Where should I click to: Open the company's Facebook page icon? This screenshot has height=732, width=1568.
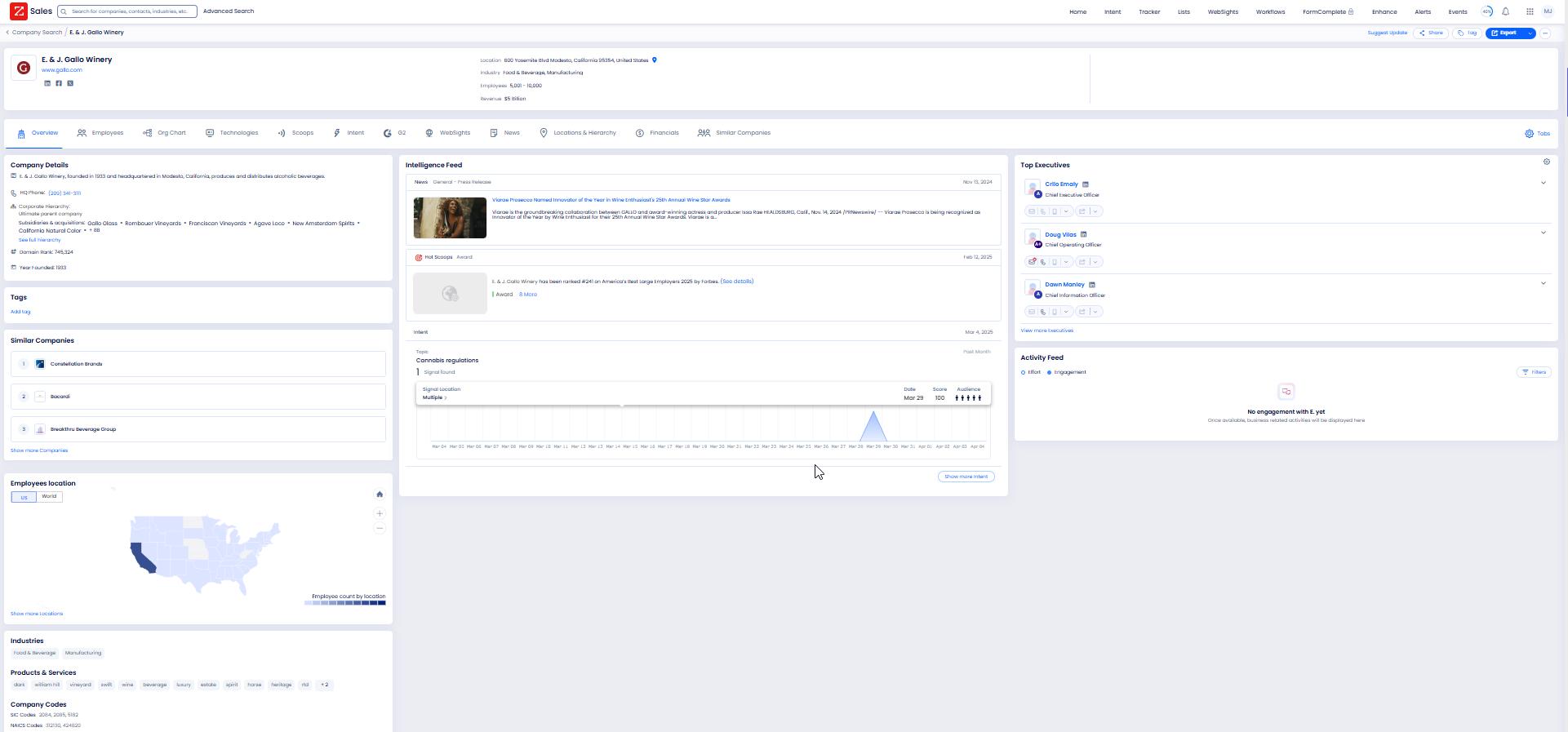[x=59, y=83]
